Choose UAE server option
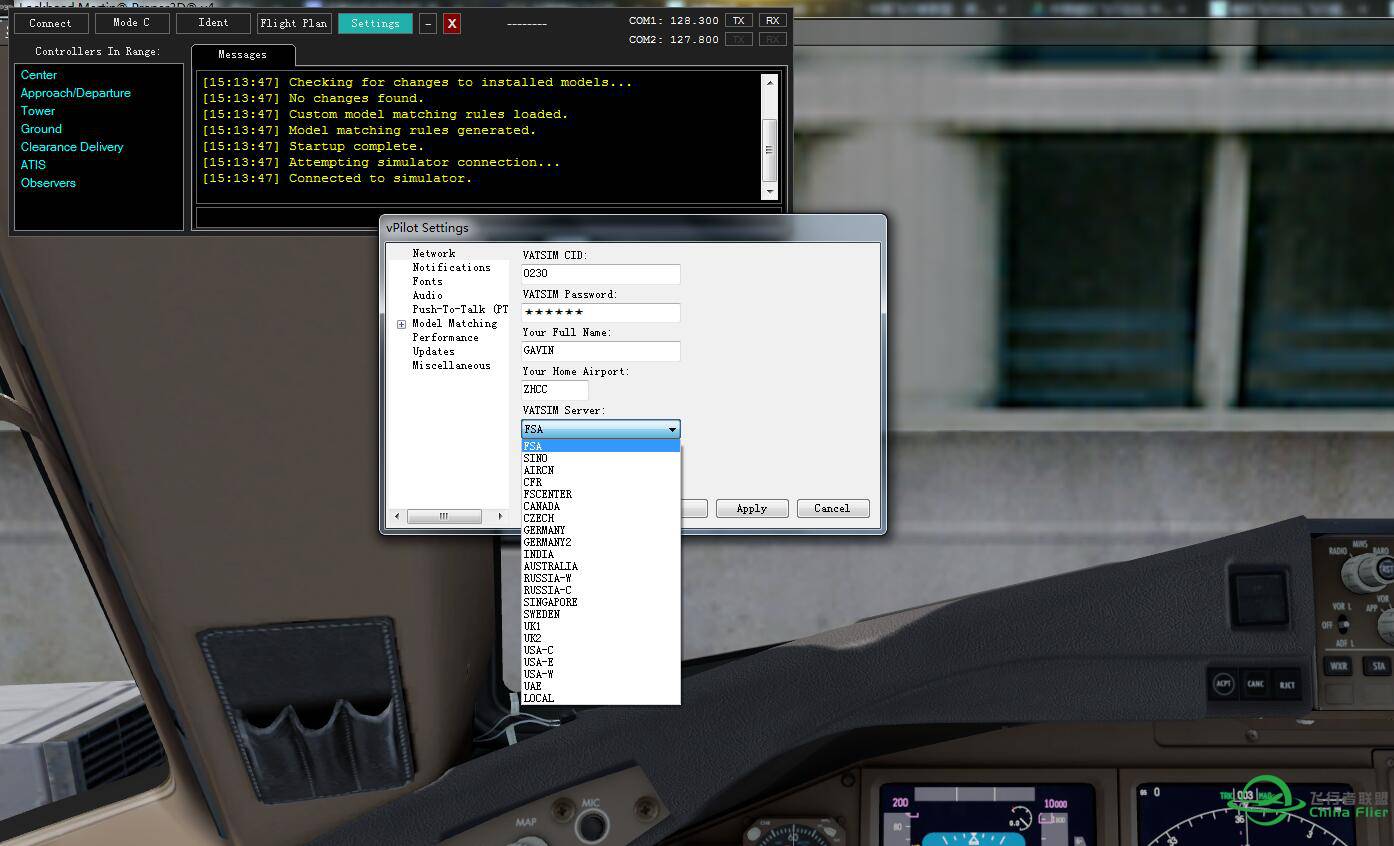1394x846 pixels. pos(600,686)
